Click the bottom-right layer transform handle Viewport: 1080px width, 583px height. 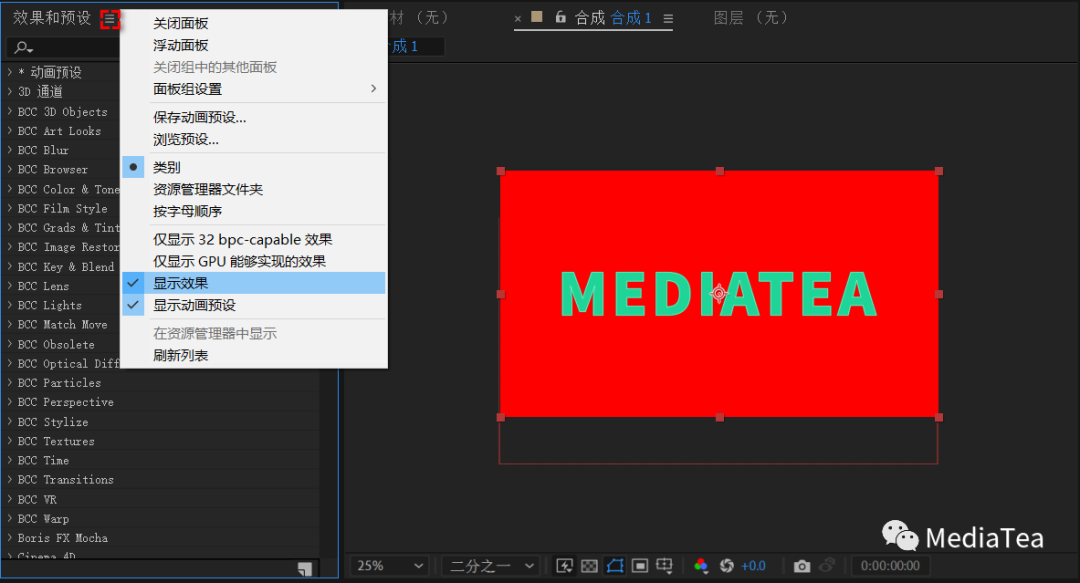coord(939,418)
